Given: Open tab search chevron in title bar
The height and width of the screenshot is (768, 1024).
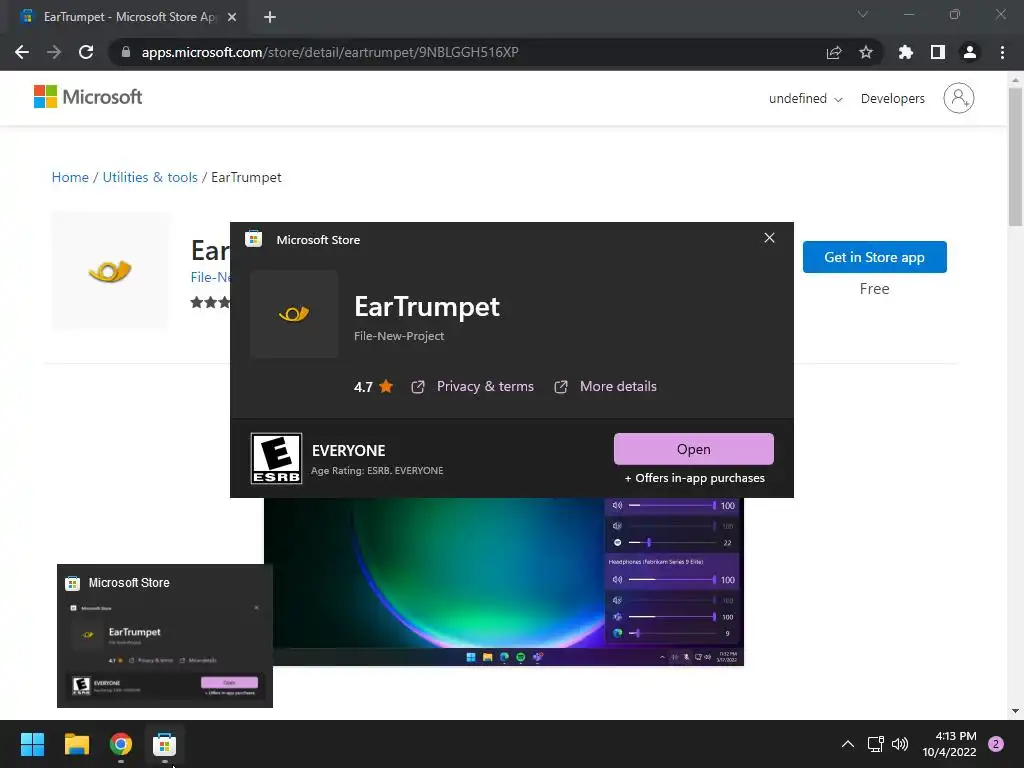Looking at the screenshot, I should pyautogui.click(x=863, y=14).
